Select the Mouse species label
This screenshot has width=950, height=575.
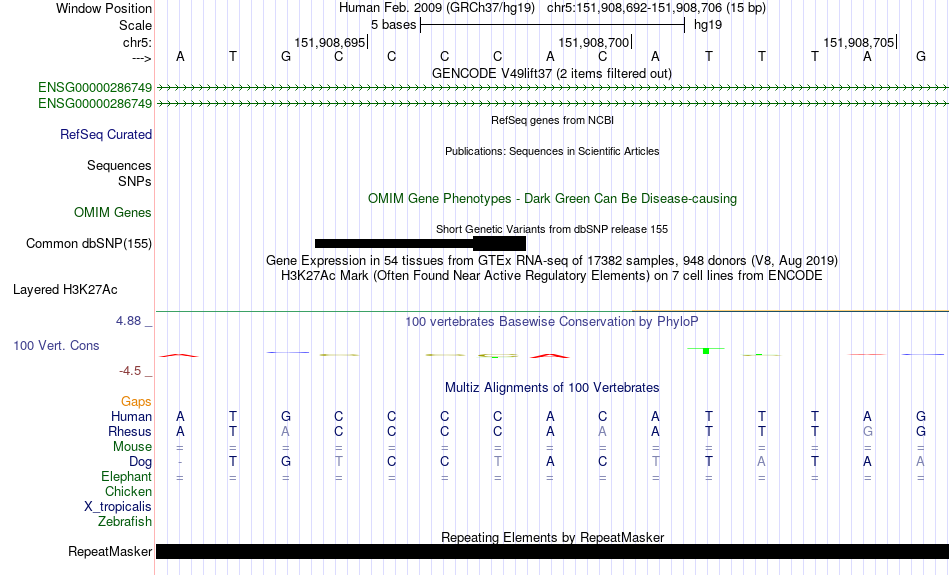click(x=132, y=447)
